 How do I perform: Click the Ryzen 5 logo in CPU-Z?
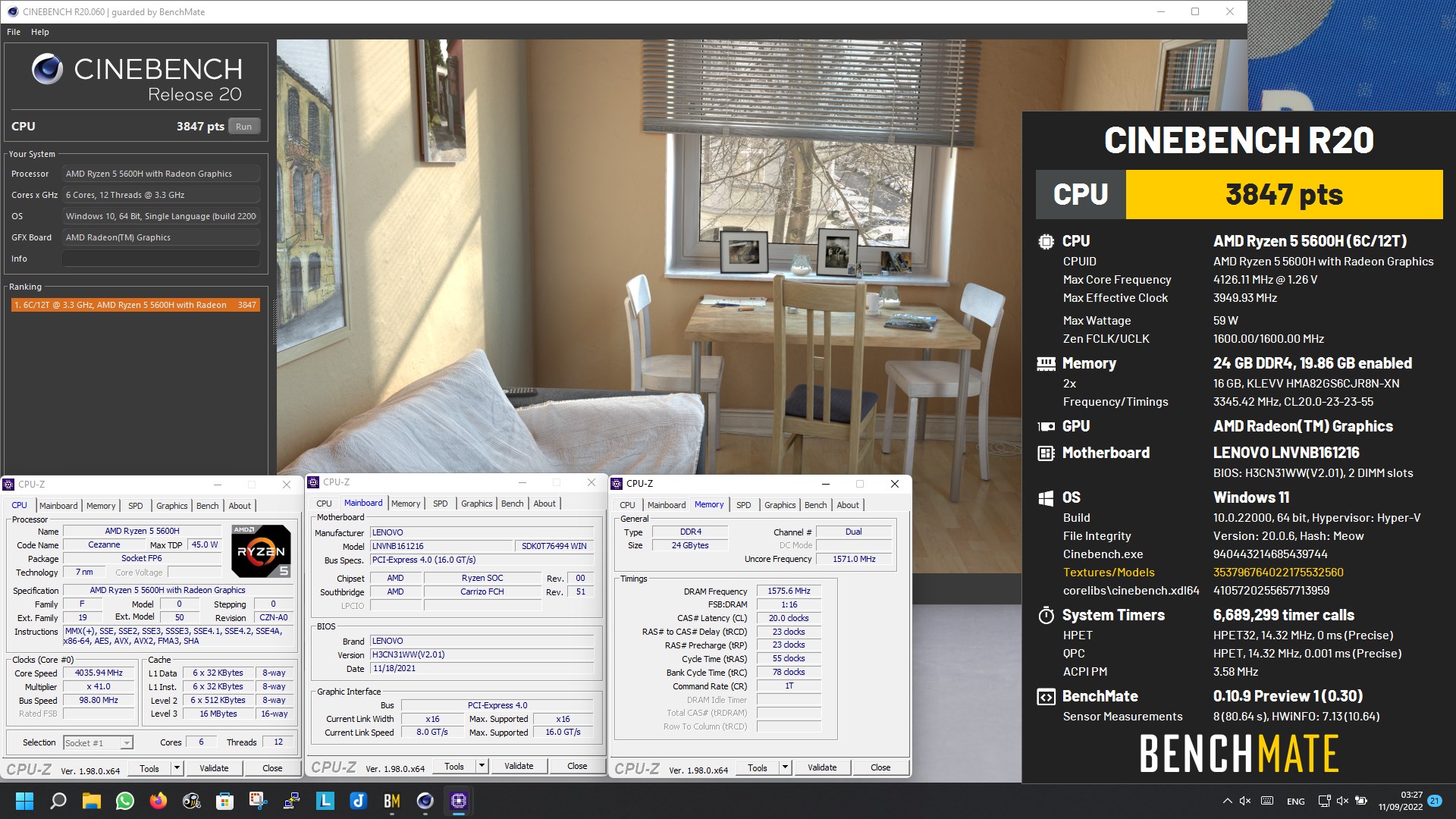coord(260,551)
